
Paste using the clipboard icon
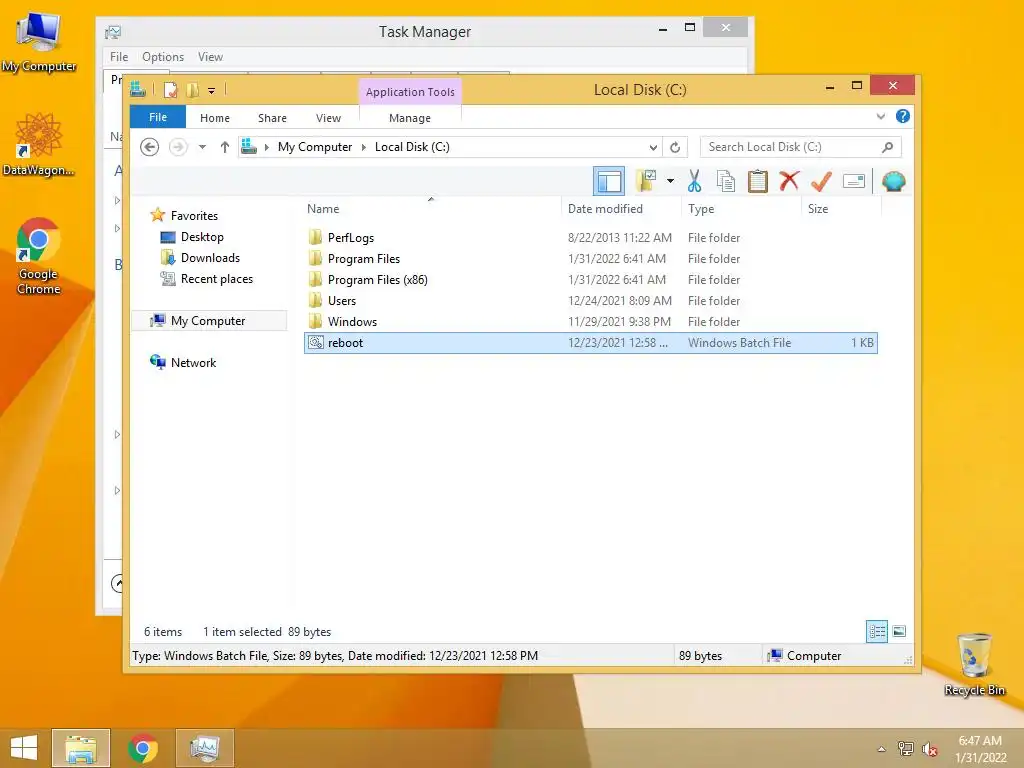pos(758,181)
